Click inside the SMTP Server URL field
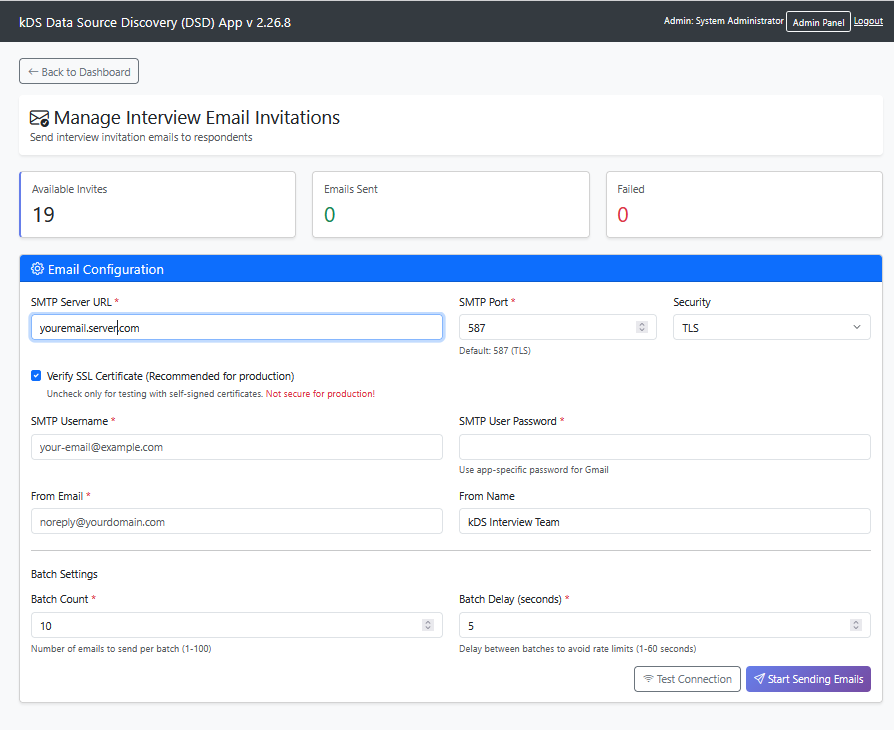The image size is (894, 730). point(236,327)
